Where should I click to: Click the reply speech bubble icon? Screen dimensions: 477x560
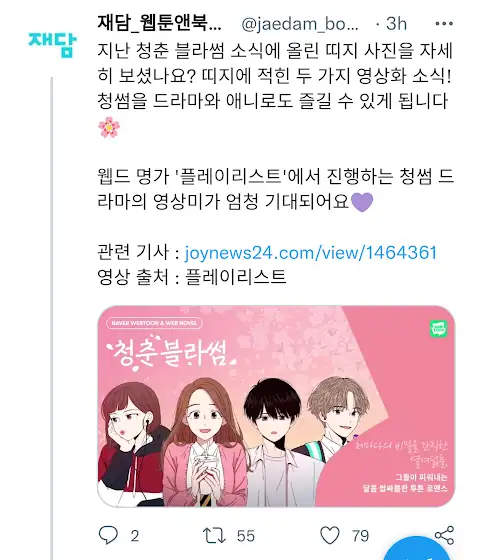pos(108,535)
